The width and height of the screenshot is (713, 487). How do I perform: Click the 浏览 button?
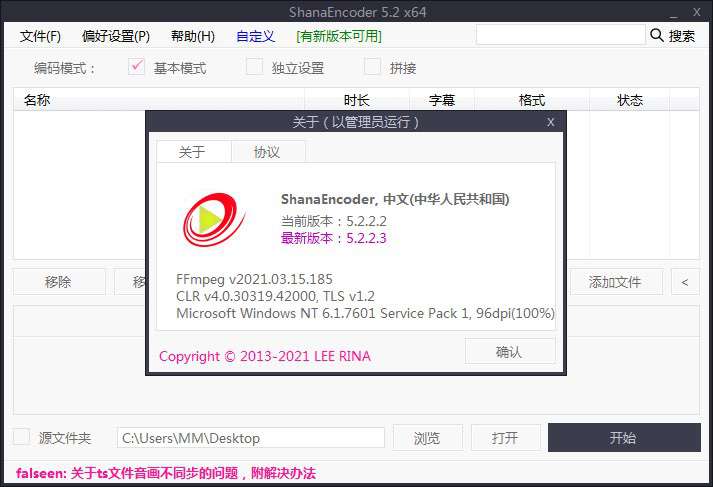pos(427,438)
